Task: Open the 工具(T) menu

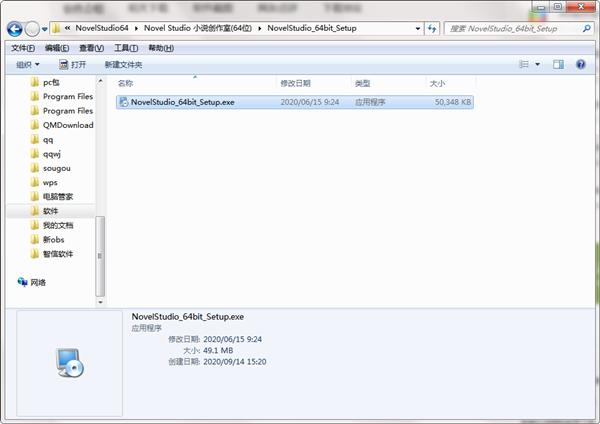Action: pos(126,48)
